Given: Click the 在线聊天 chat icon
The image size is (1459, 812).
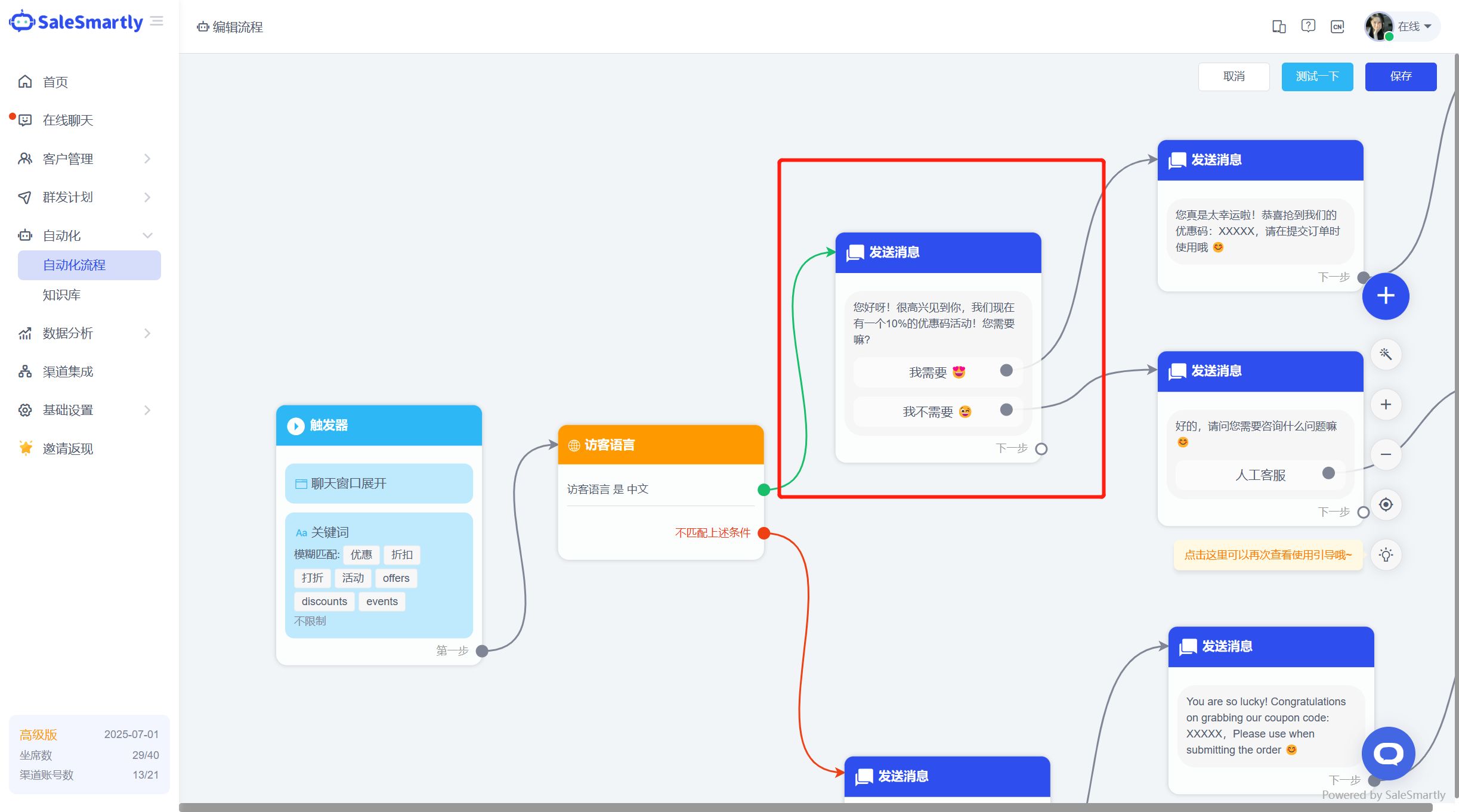Looking at the screenshot, I should point(25,120).
